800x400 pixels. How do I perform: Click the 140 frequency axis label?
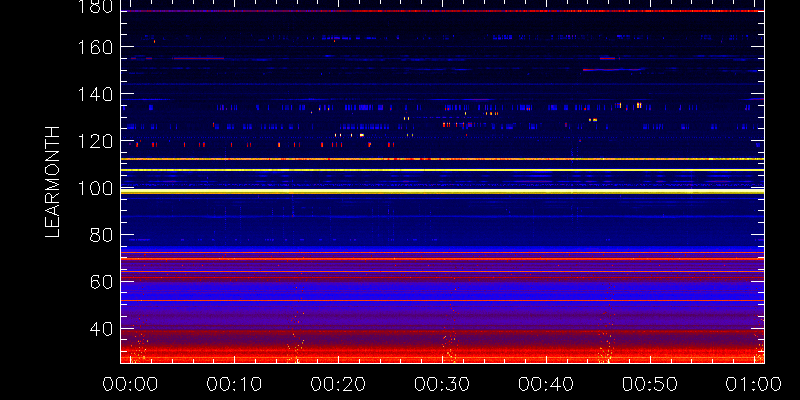coord(96,94)
